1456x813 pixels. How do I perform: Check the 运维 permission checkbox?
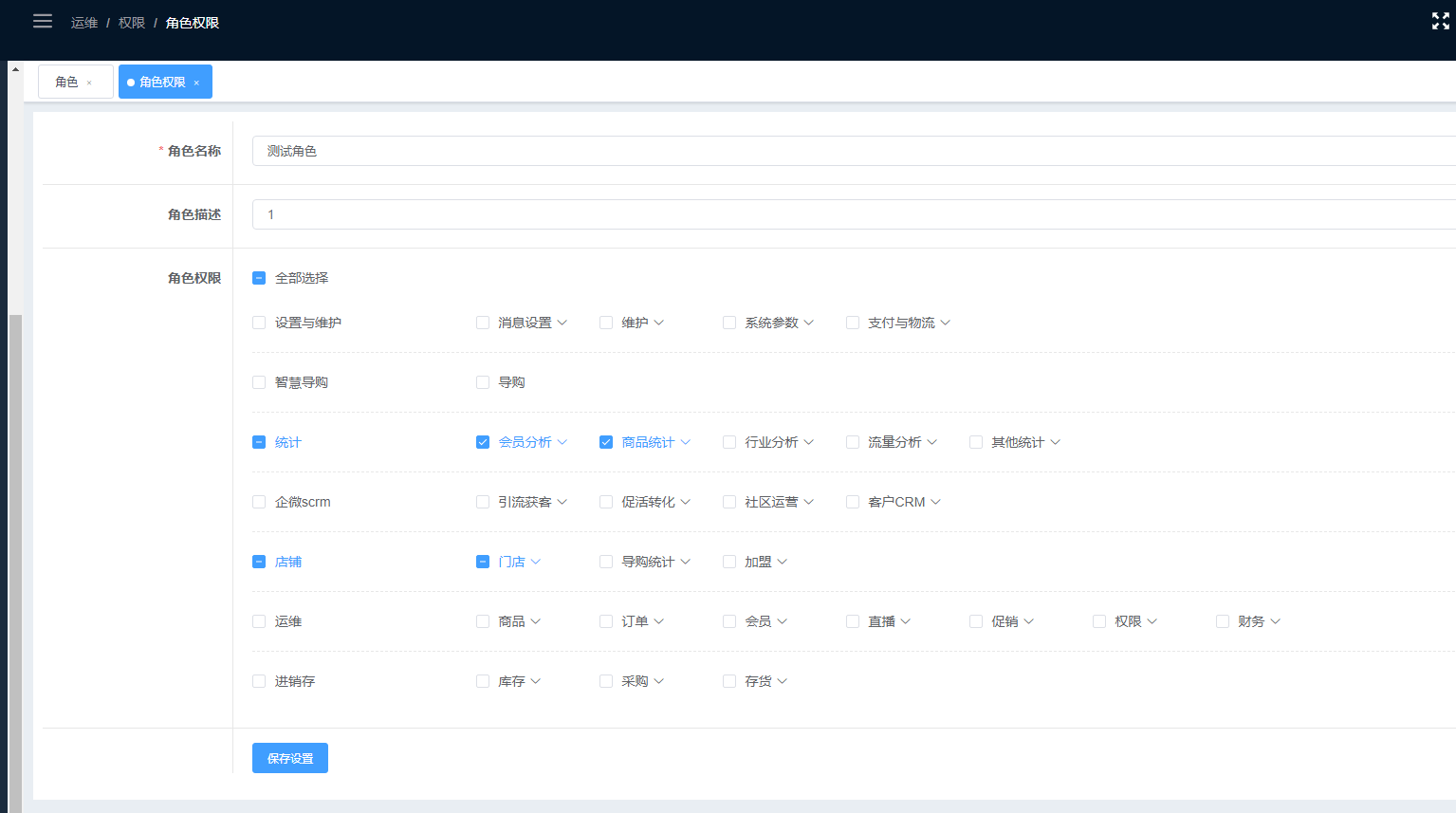[259, 621]
